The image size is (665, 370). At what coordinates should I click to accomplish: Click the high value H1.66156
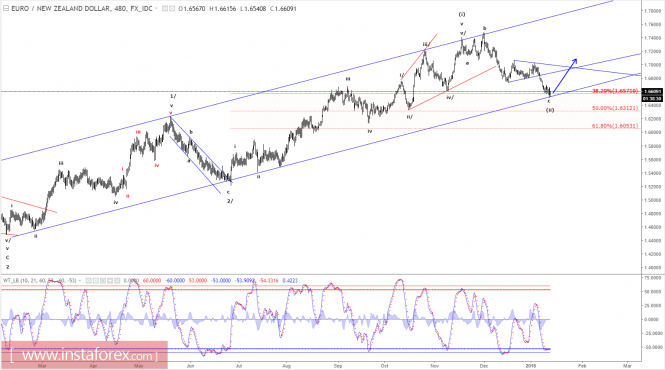[x=222, y=8]
